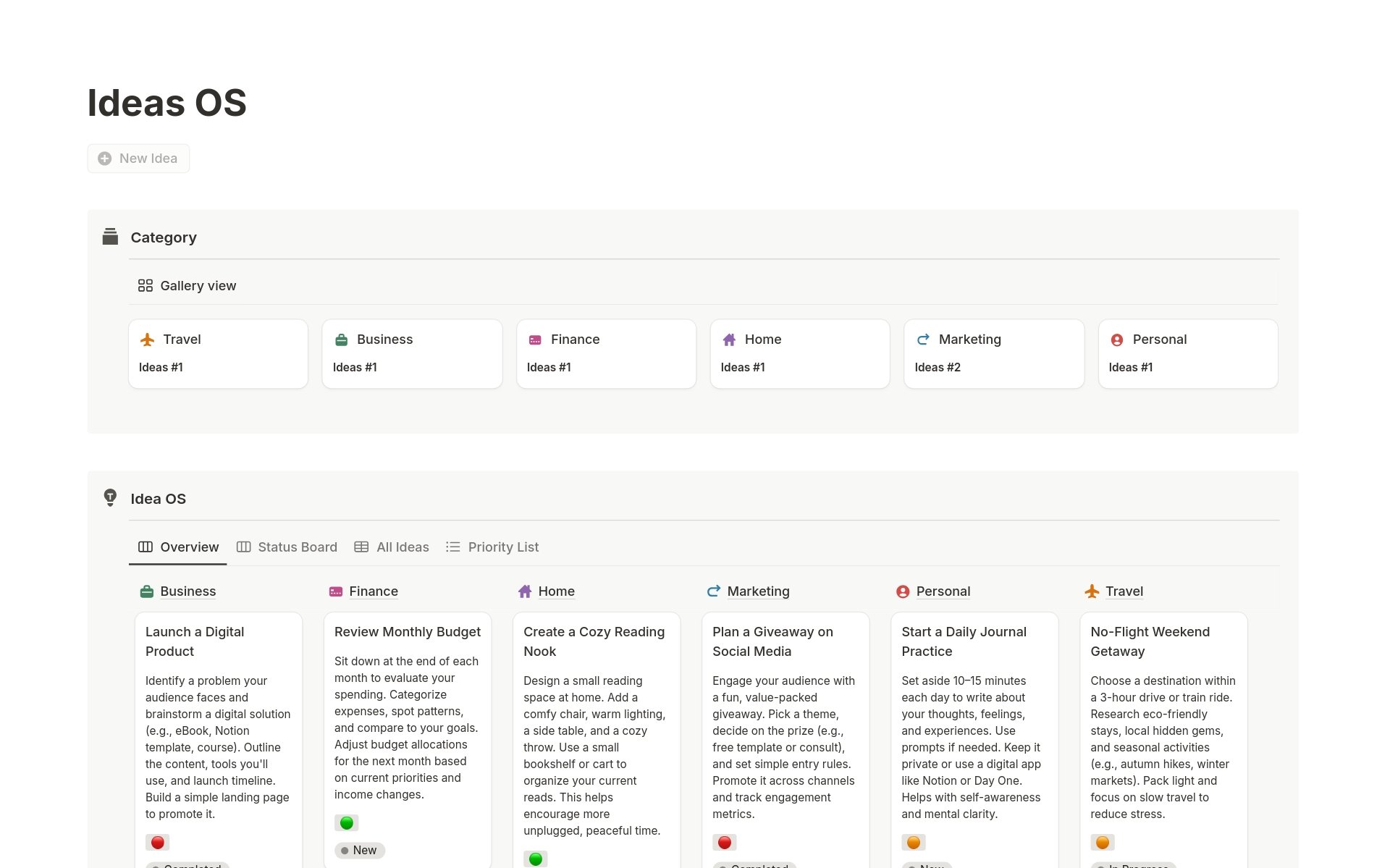Switch to the Overview tab

pos(178,547)
